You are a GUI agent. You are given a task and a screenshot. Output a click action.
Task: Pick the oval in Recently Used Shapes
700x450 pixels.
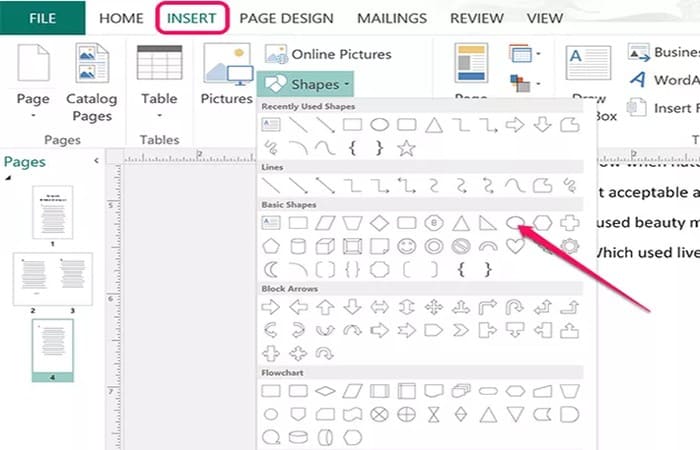[x=379, y=125]
